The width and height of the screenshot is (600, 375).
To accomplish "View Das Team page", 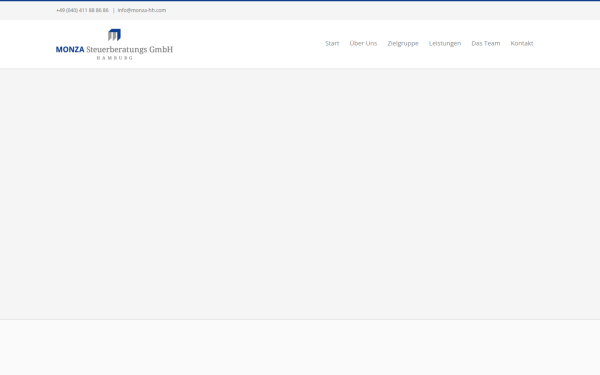I will point(486,43).
